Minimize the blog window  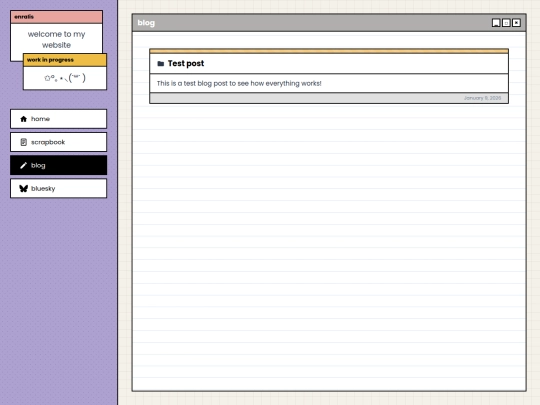click(496, 23)
